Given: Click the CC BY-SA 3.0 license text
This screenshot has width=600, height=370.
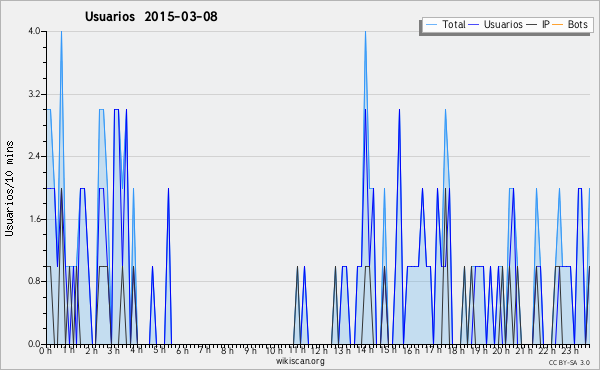Looking at the screenshot, I should tap(569, 362).
